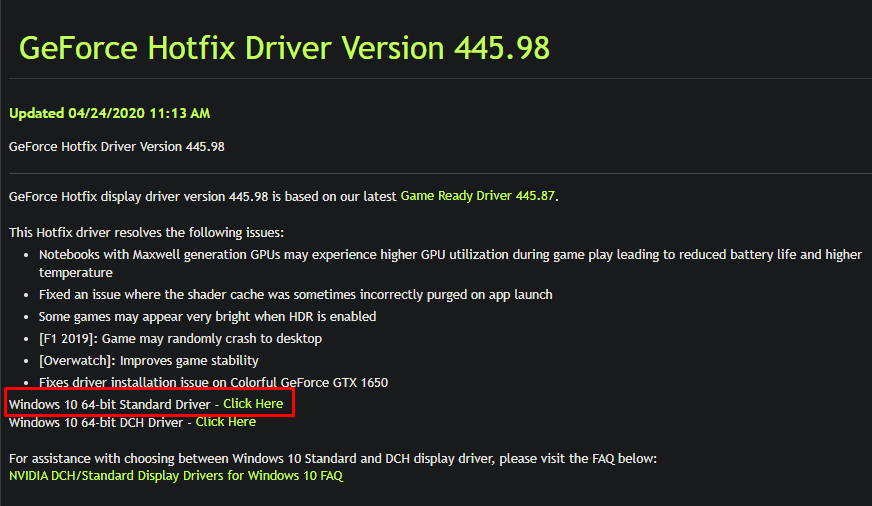Click the [Overwatch] game stability bullet
Screen dimensions: 872x506
[148, 361]
